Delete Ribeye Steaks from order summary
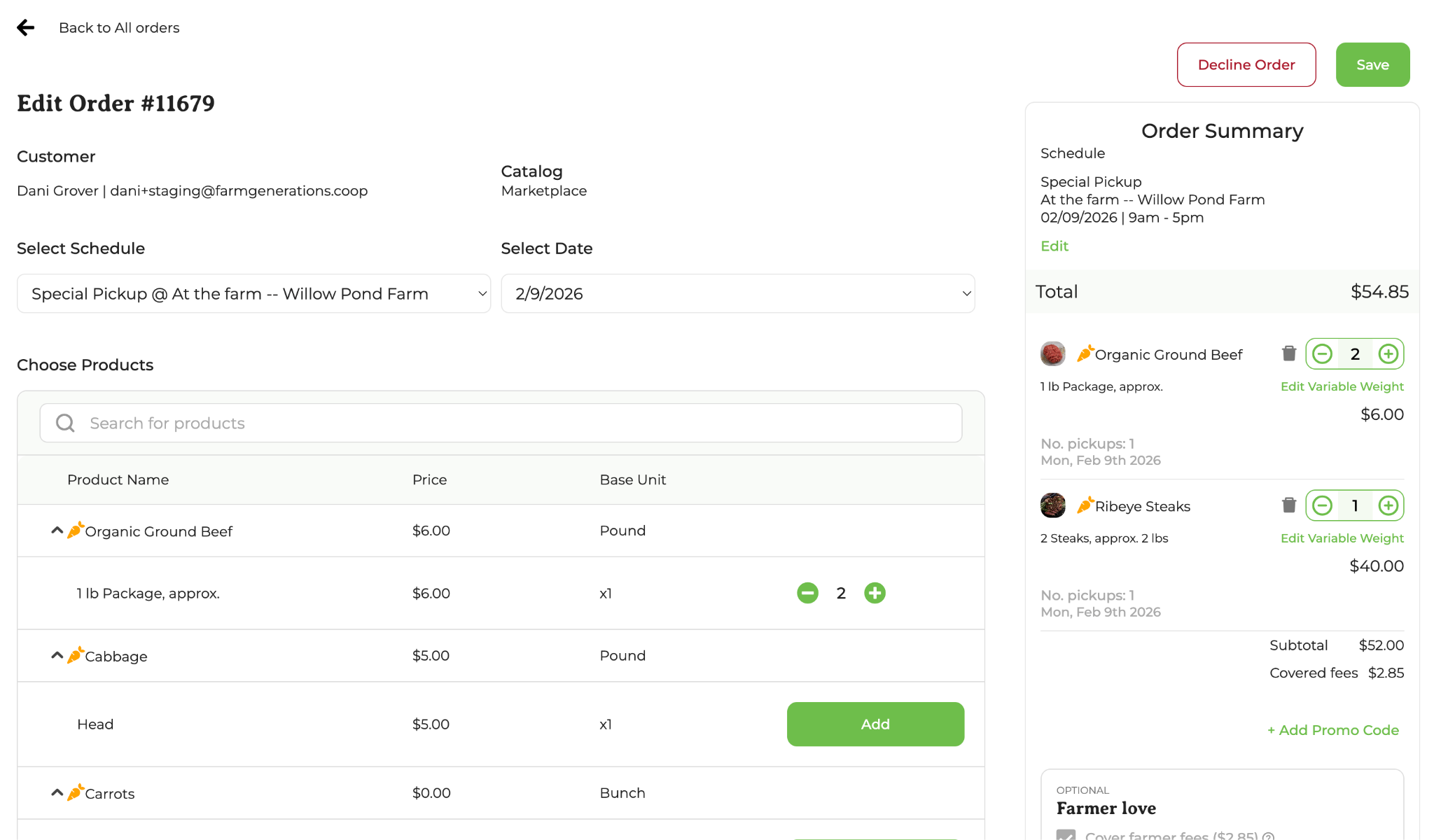Screen dimensions: 1434x840 tap(1288, 505)
